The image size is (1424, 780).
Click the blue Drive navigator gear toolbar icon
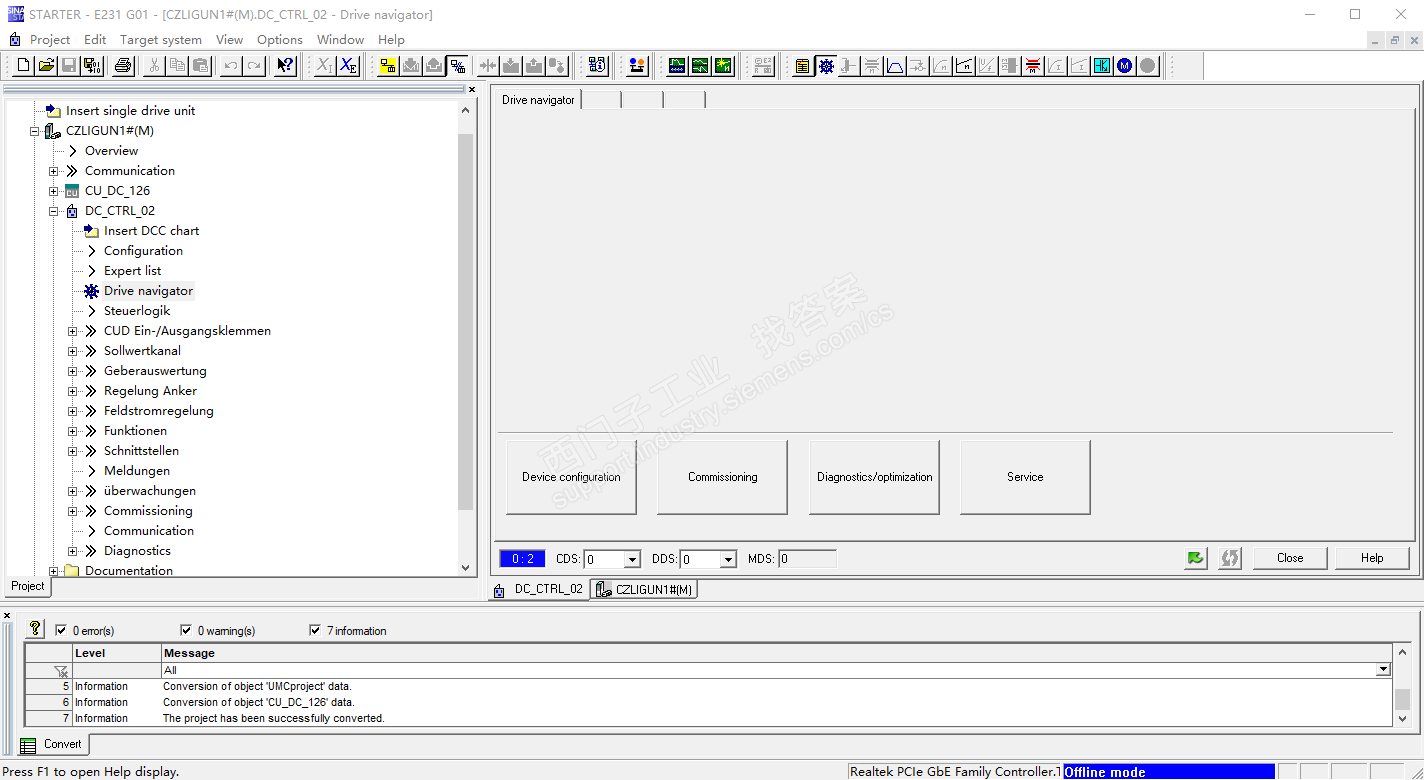click(x=826, y=66)
